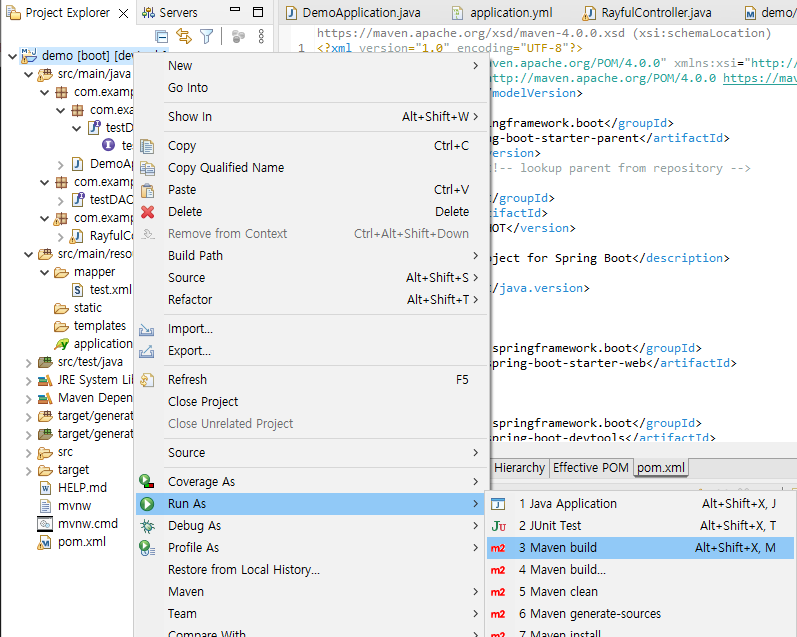Viewport: 797px width, 637px height.
Task: Collapse the src/main/java folder
Action: click(29, 74)
